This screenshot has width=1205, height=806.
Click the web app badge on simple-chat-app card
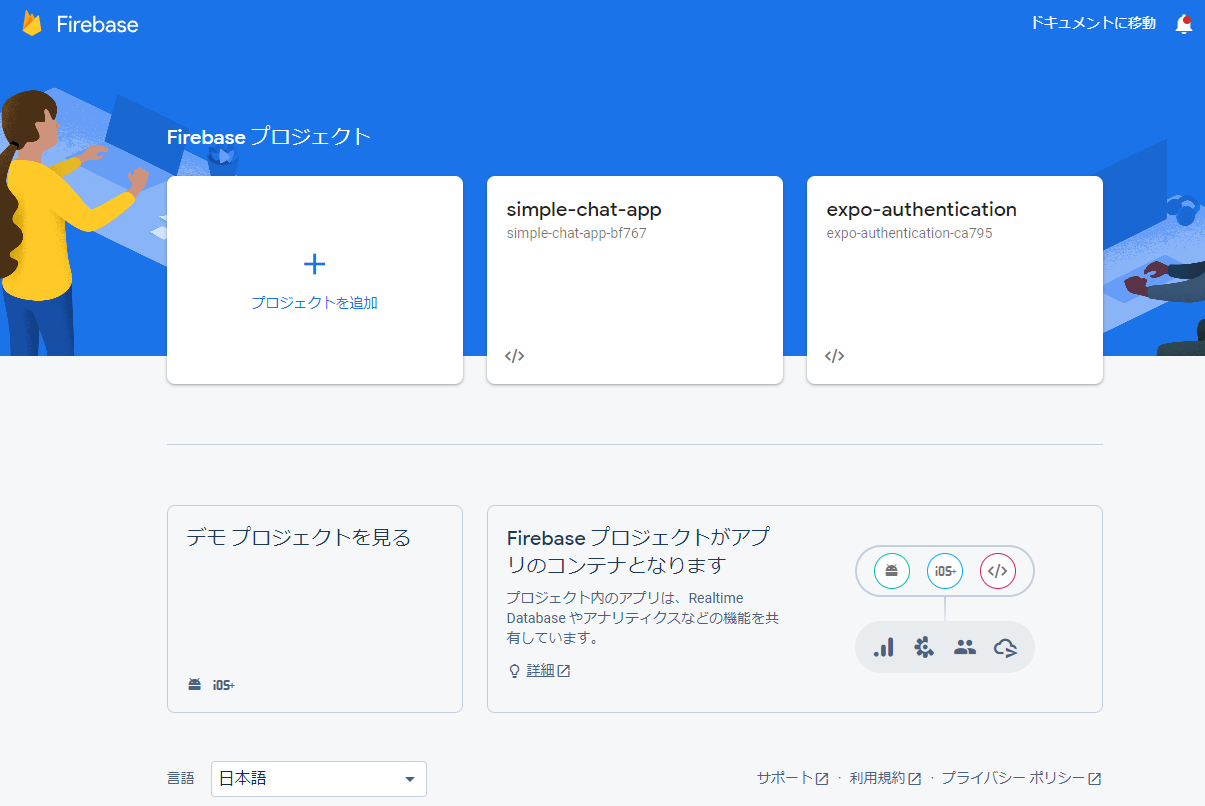click(x=514, y=355)
